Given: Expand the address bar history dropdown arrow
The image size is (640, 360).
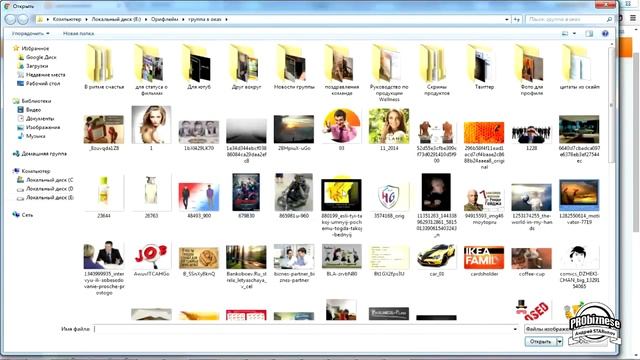Looking at the screenshot, I should click(x=507, y=19).
